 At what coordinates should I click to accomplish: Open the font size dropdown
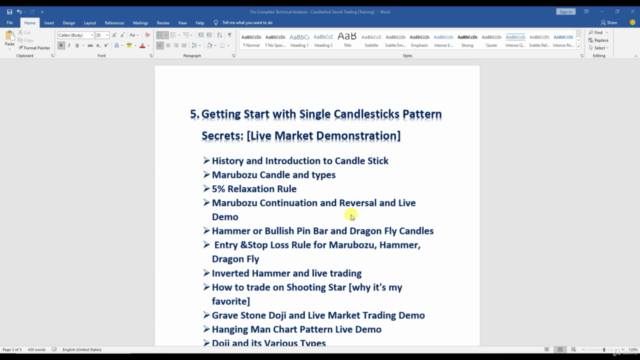107,35
